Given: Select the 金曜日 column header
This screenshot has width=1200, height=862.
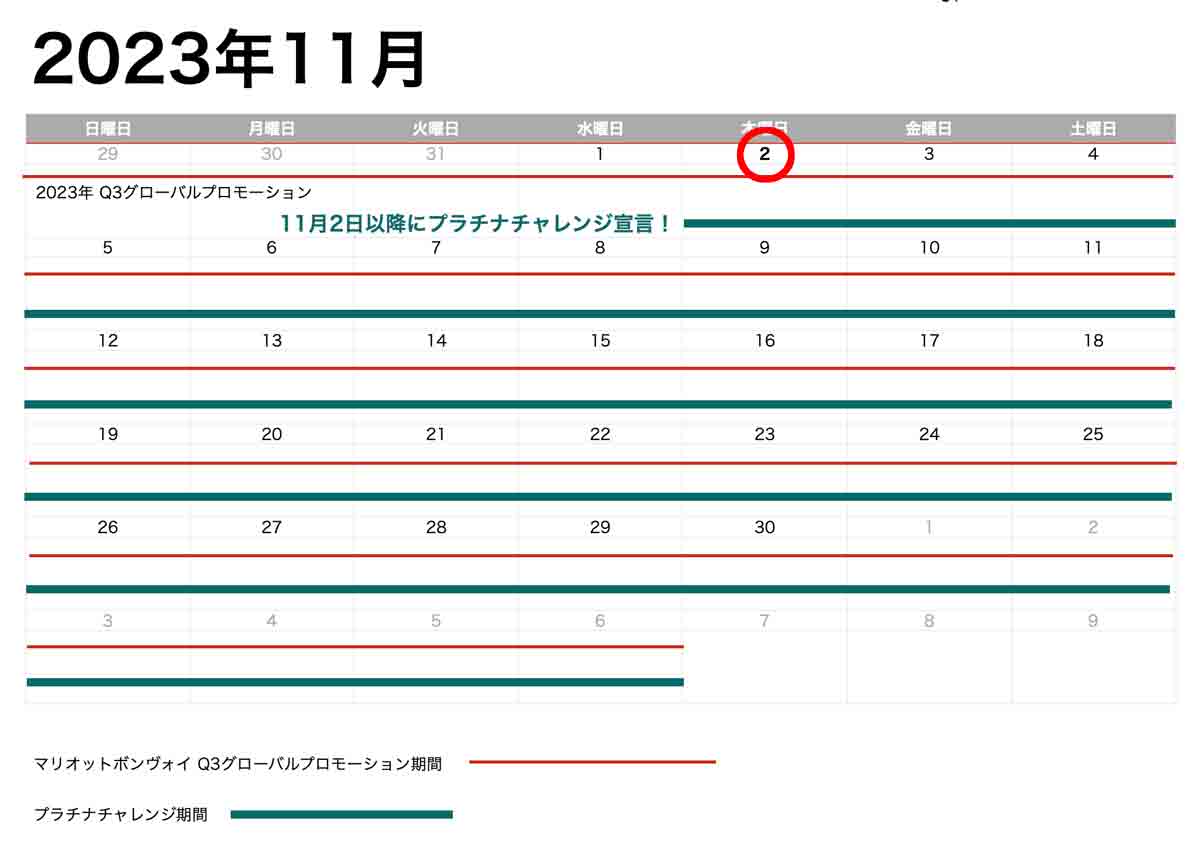Looking at the screenshot, I should click(x=929, y=129).
